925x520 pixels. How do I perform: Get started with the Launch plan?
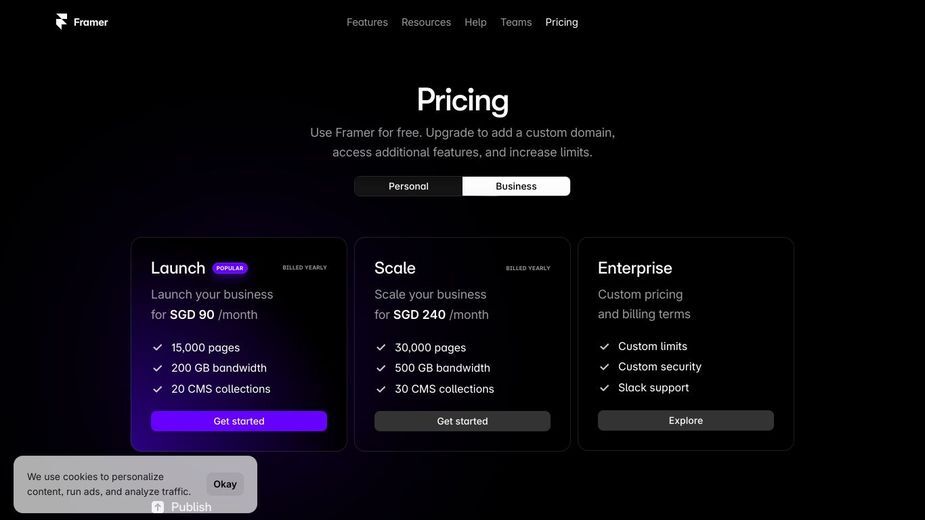click(x=239, y=421)
